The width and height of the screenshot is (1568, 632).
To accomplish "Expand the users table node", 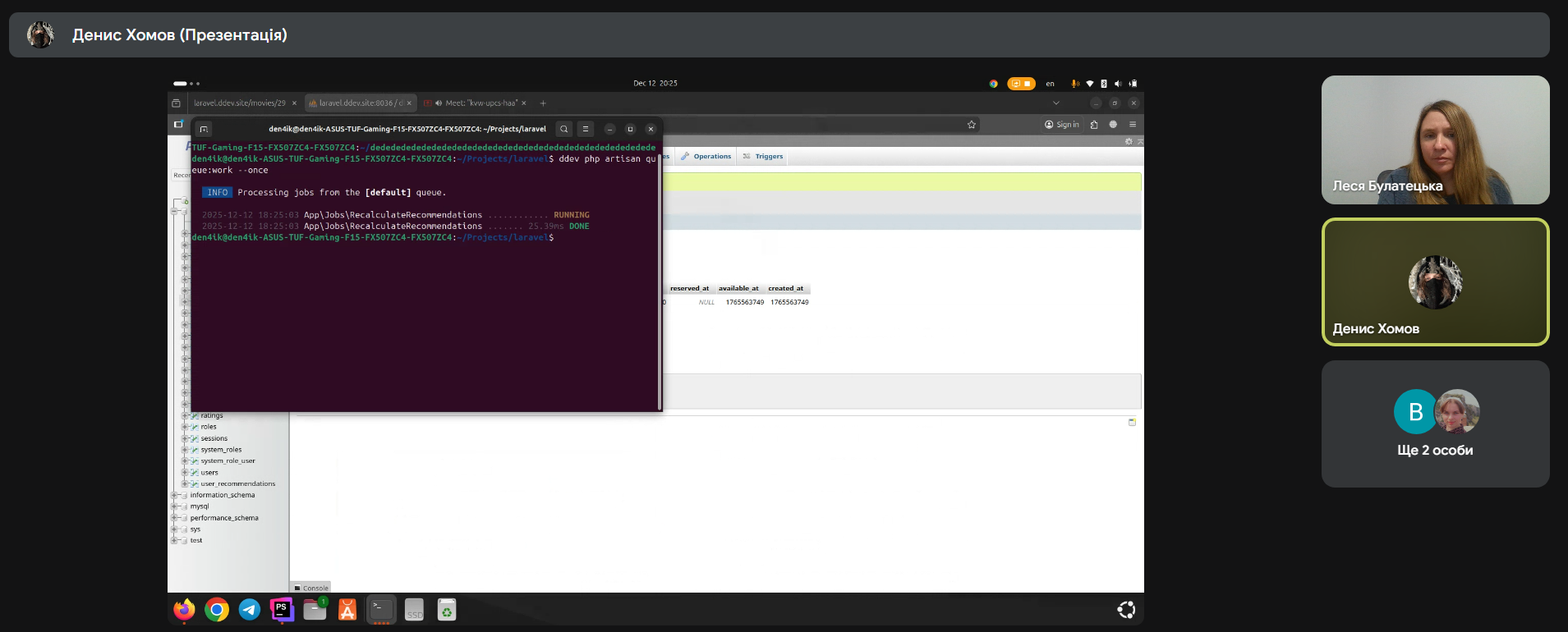I will coord(185,473).
